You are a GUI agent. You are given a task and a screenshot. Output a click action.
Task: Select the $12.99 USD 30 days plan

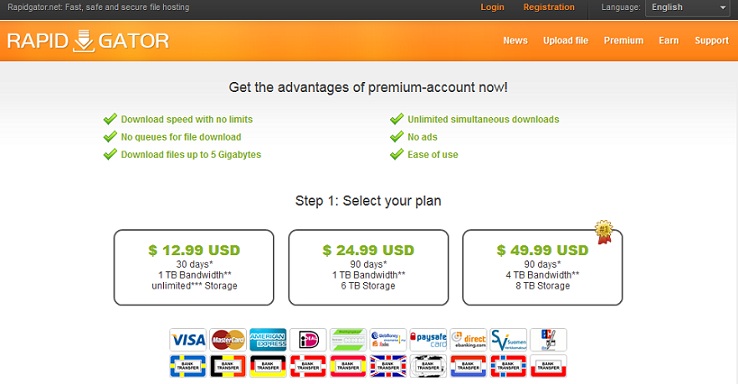[x=194, y=267]
